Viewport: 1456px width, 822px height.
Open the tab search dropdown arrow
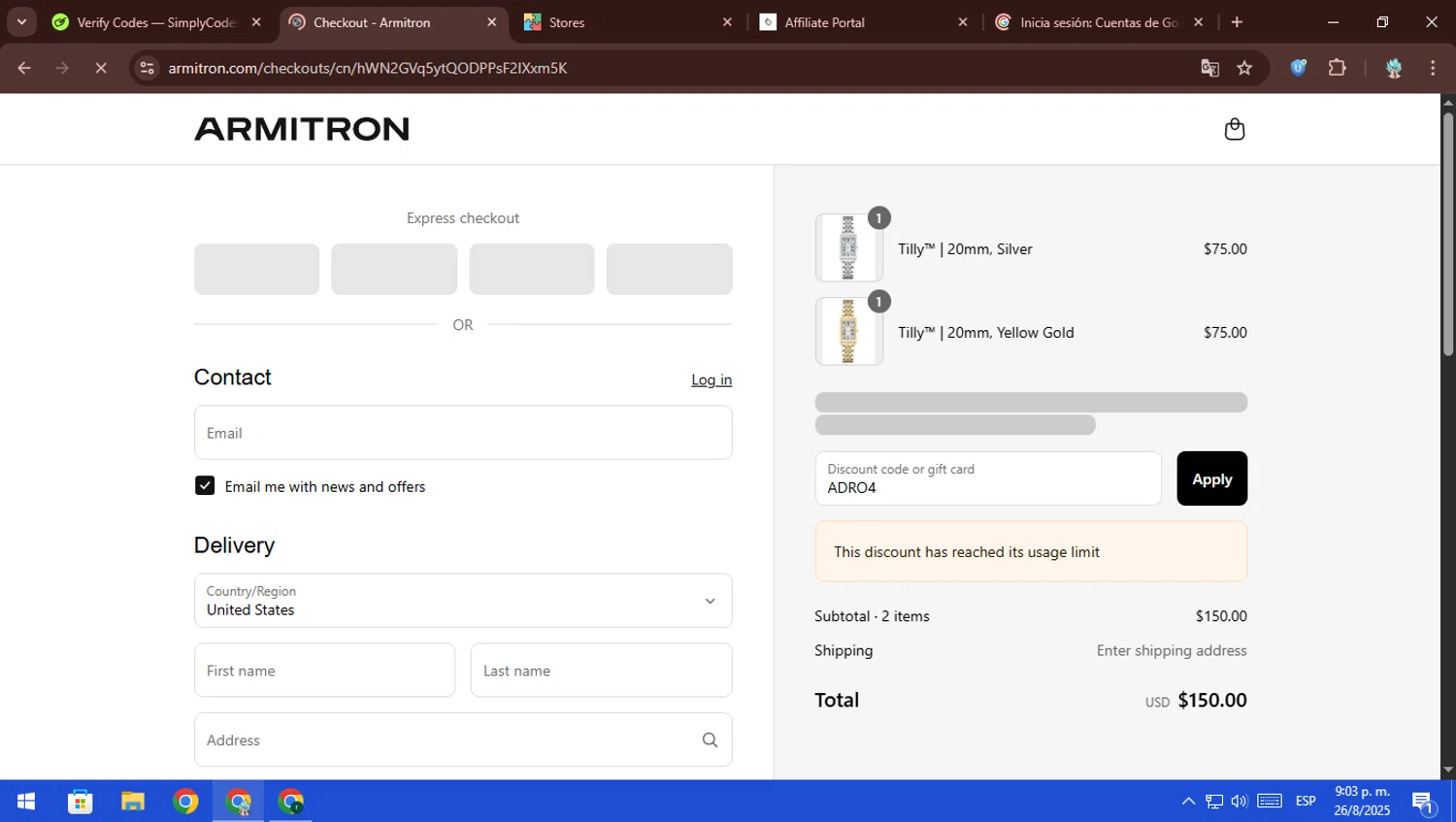click(21, 22)
